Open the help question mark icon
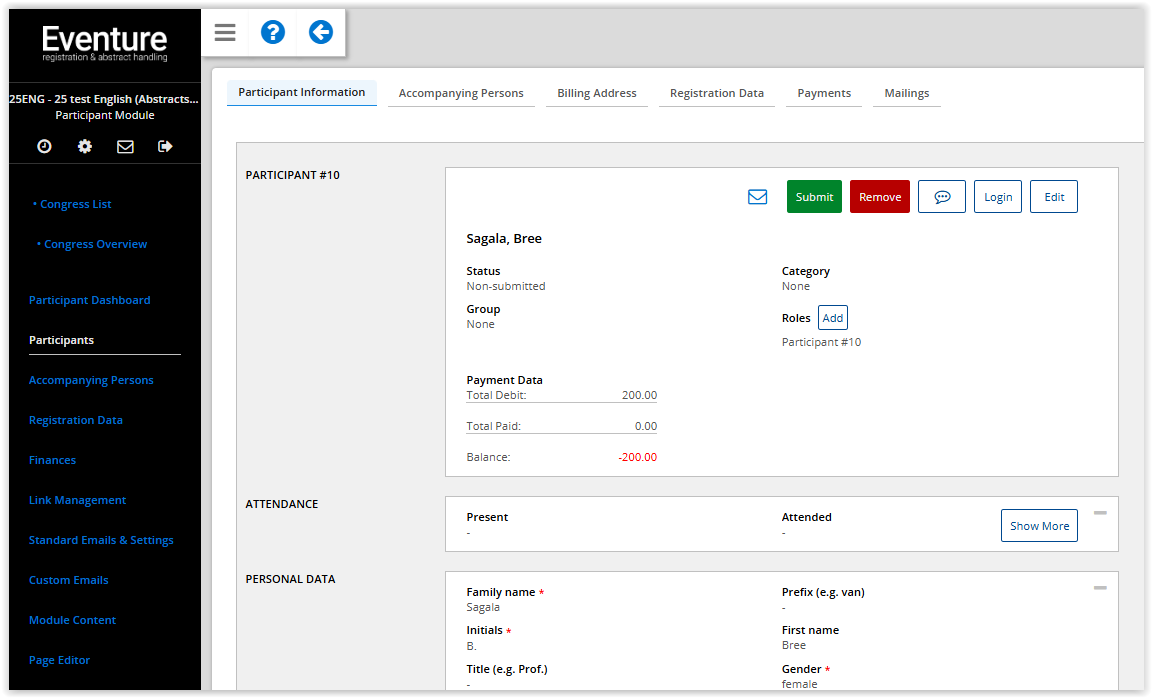 click(x=272, y=33)
